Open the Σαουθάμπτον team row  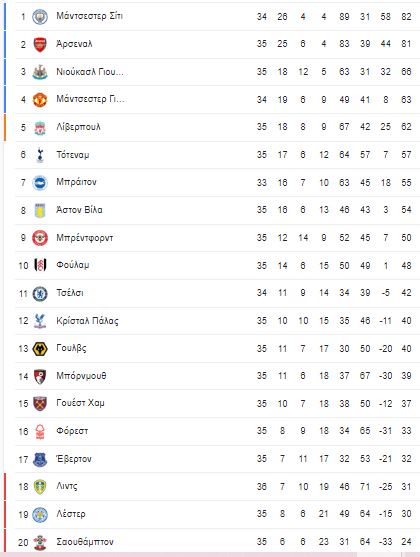pos(217,542)
